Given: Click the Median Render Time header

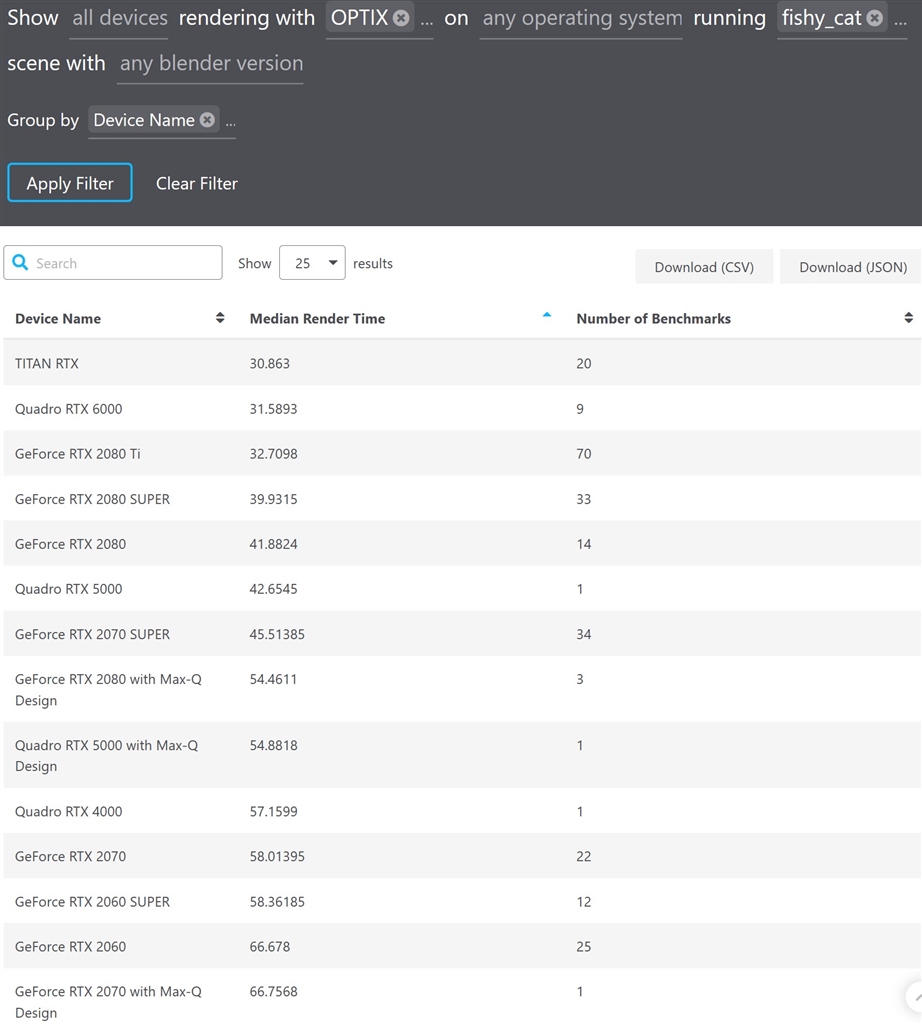Looking at the screenshot, I should [317, 319].
